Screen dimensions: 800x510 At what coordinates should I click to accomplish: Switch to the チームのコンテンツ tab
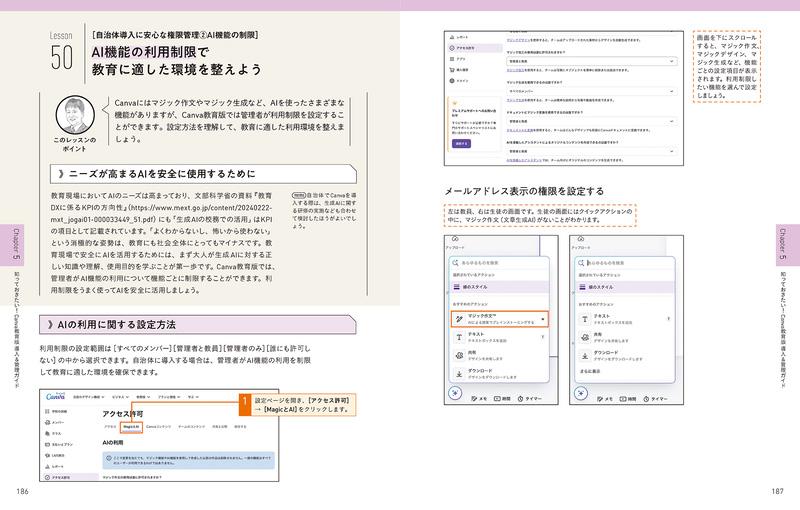pyautogui.click(x=191, y=427)
